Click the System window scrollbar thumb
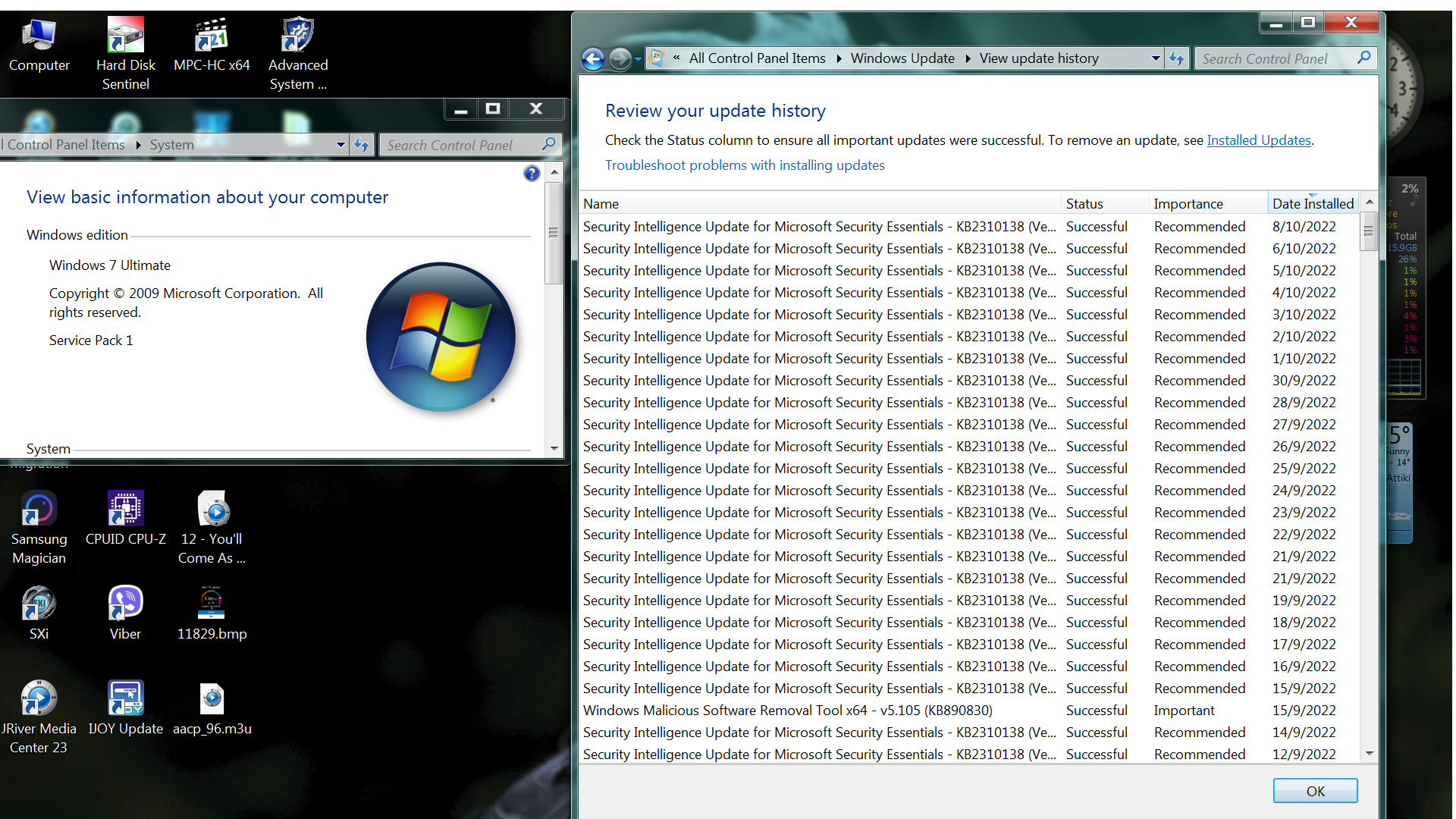The width and height of the screenshot is (1456, 819). click(554, 233)
